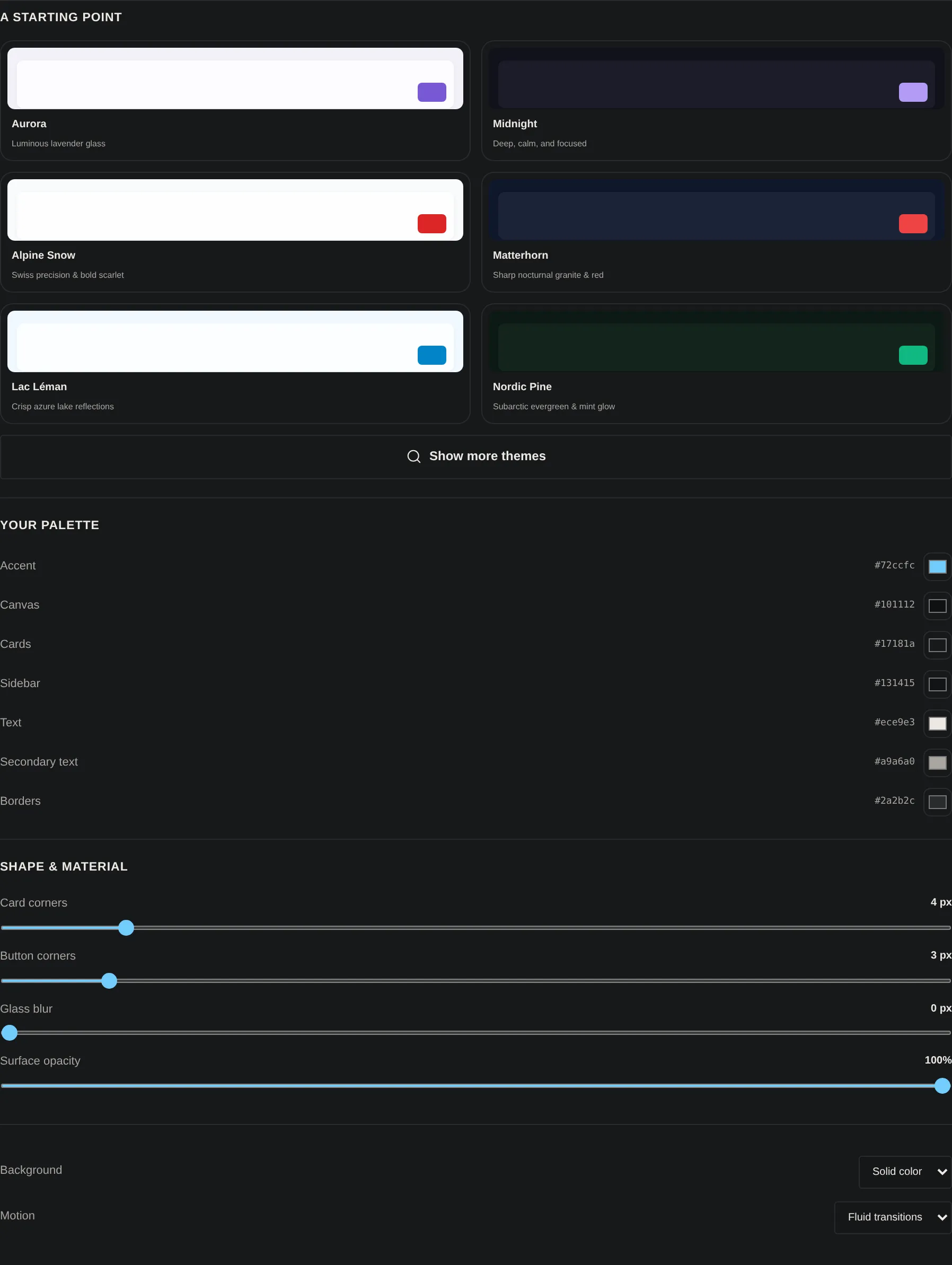Open the Sidebar color swatch
The height and width of the screenshot is (1265, 952).
tap(937, 684)
